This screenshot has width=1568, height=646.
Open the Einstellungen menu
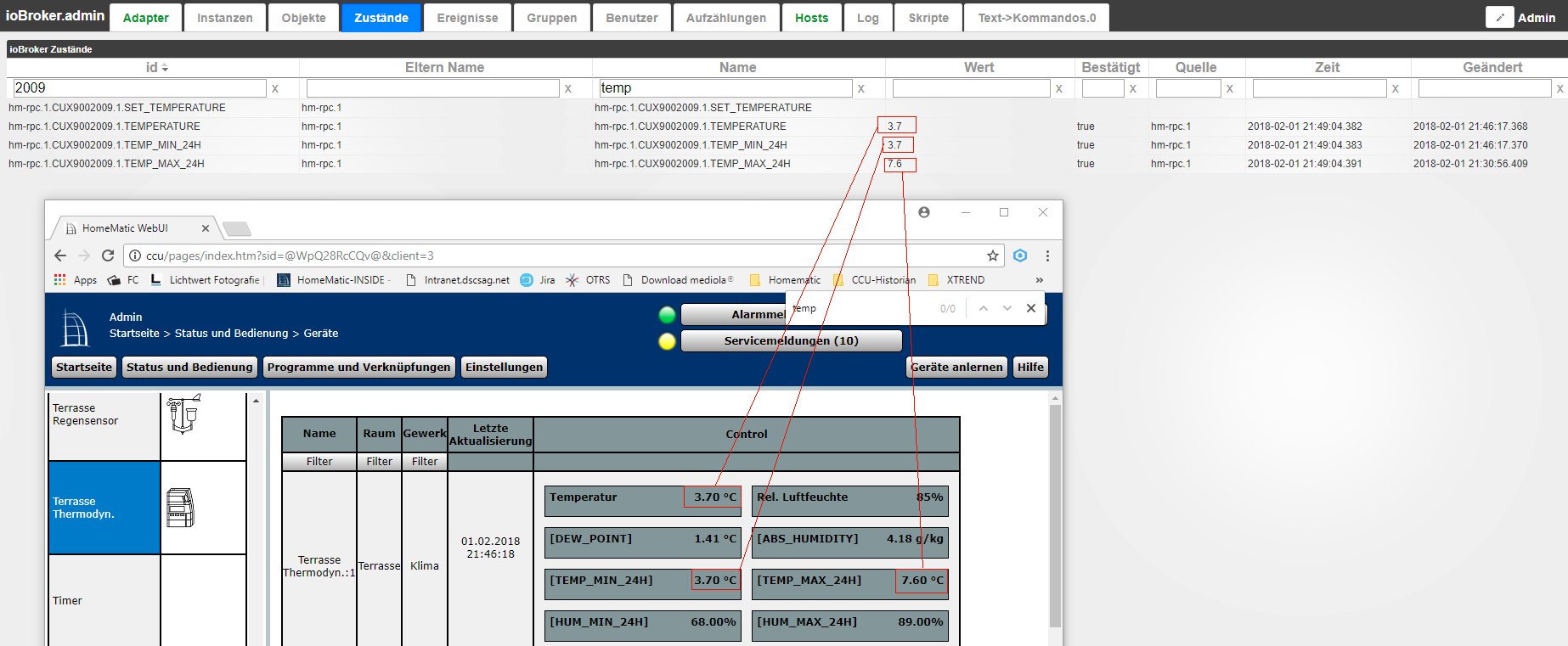point(504,368)
